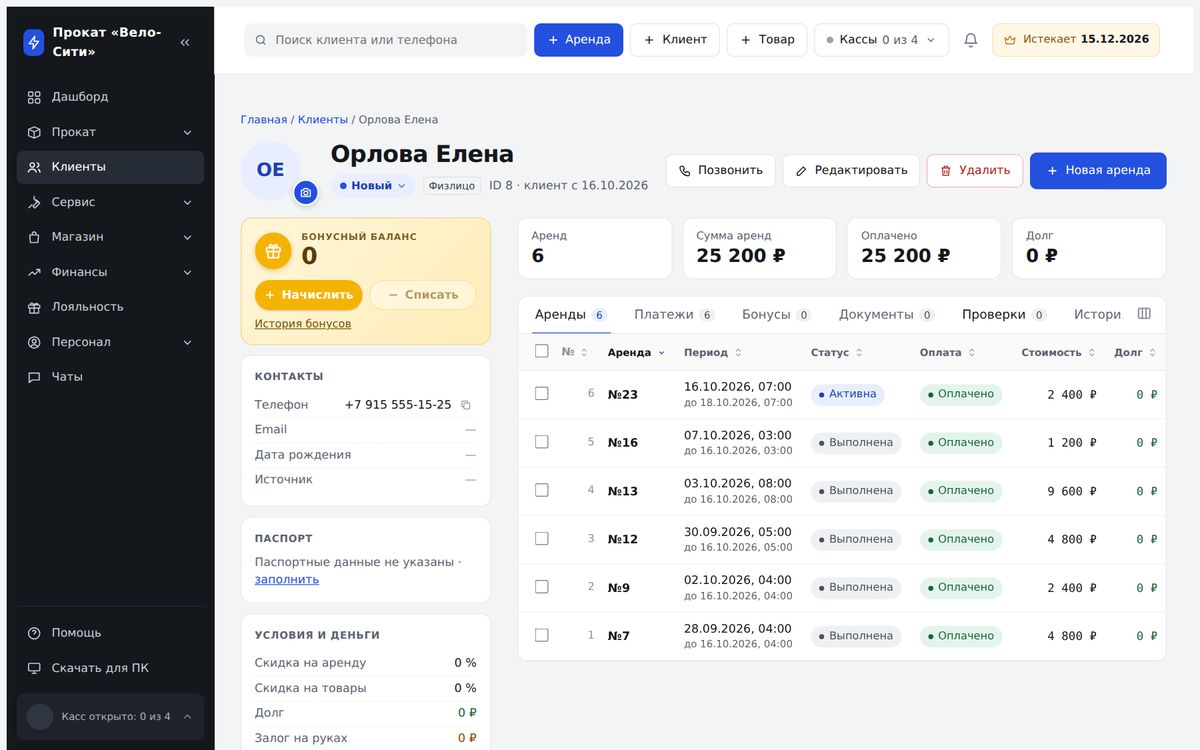Viewport: 1200px width, 750px height.
Task: Click camera icon on client avatar
Action: pos(306,192)
